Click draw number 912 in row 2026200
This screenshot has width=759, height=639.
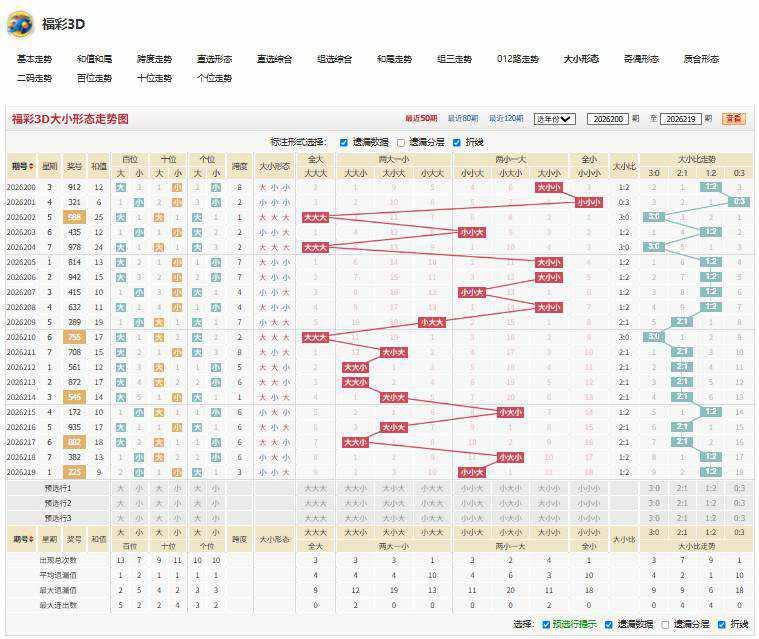[x=74, y=187]
